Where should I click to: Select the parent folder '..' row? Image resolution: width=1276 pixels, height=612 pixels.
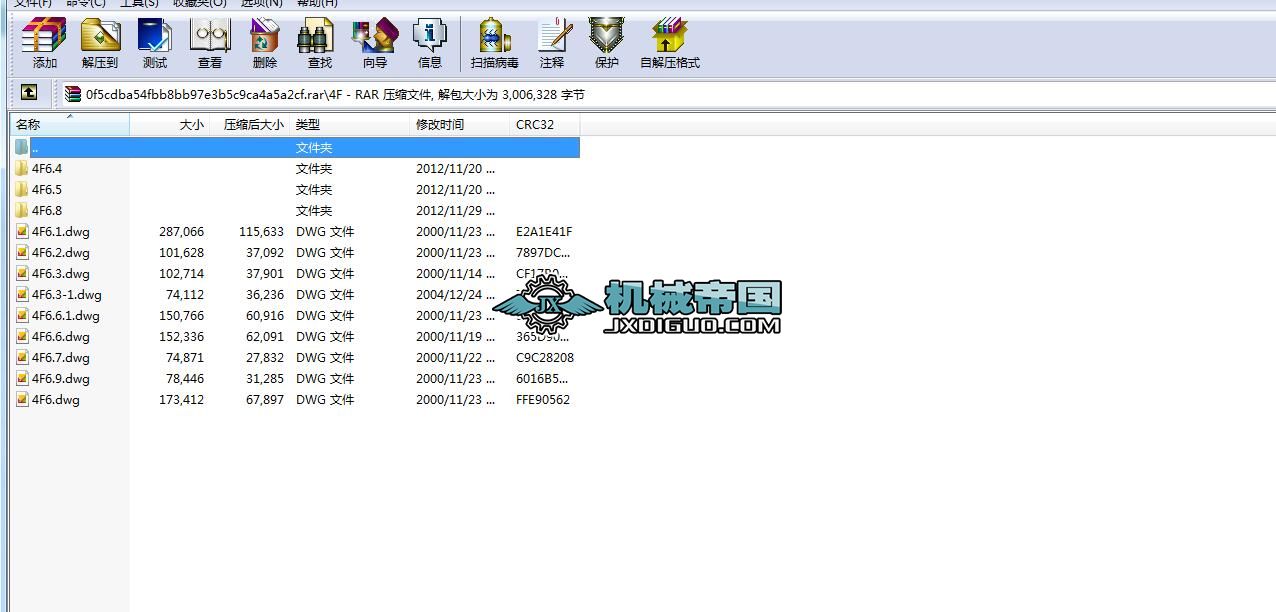point(297,147)
